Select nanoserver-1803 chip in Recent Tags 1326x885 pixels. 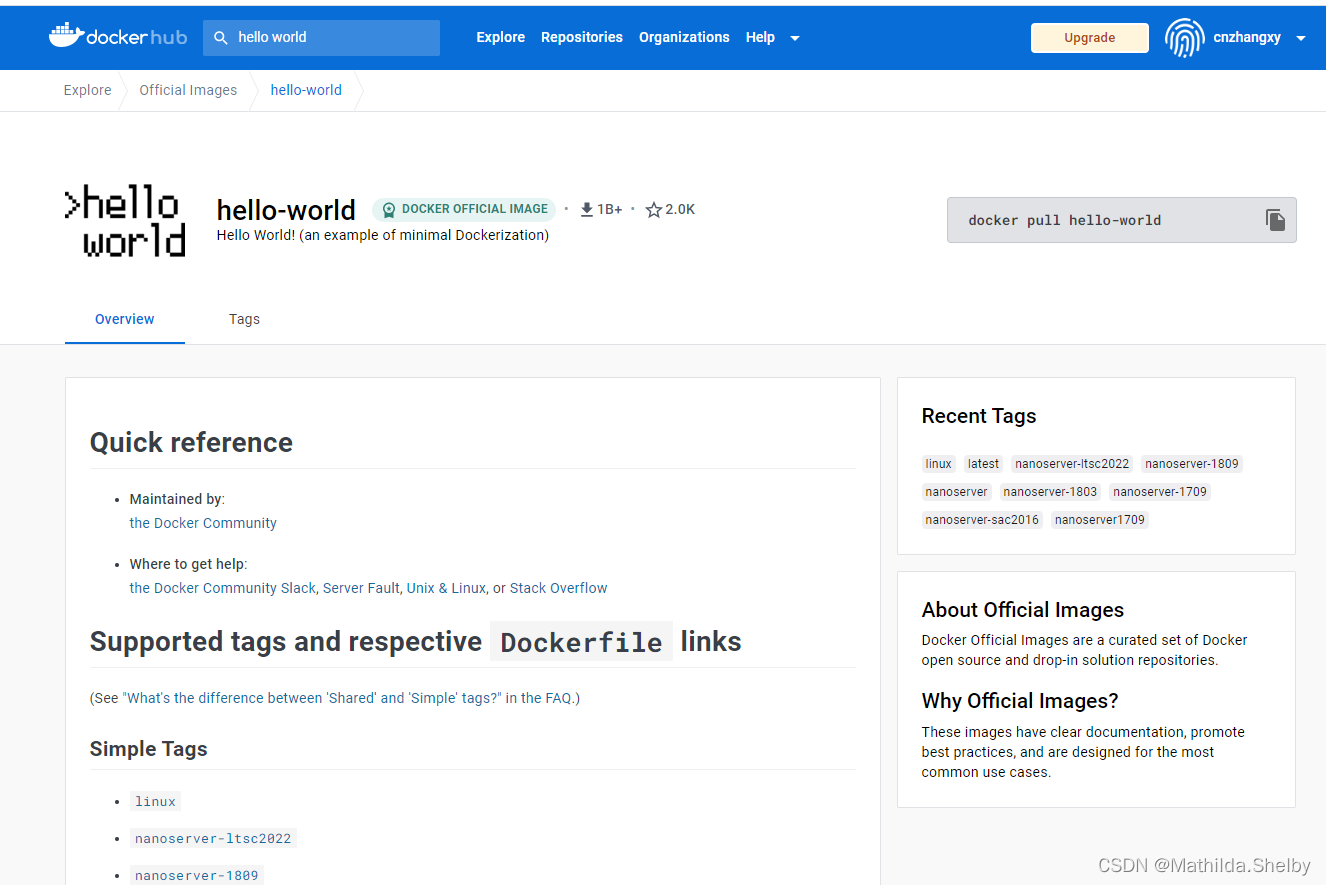pyautogui.click(x=1050, y=492)
